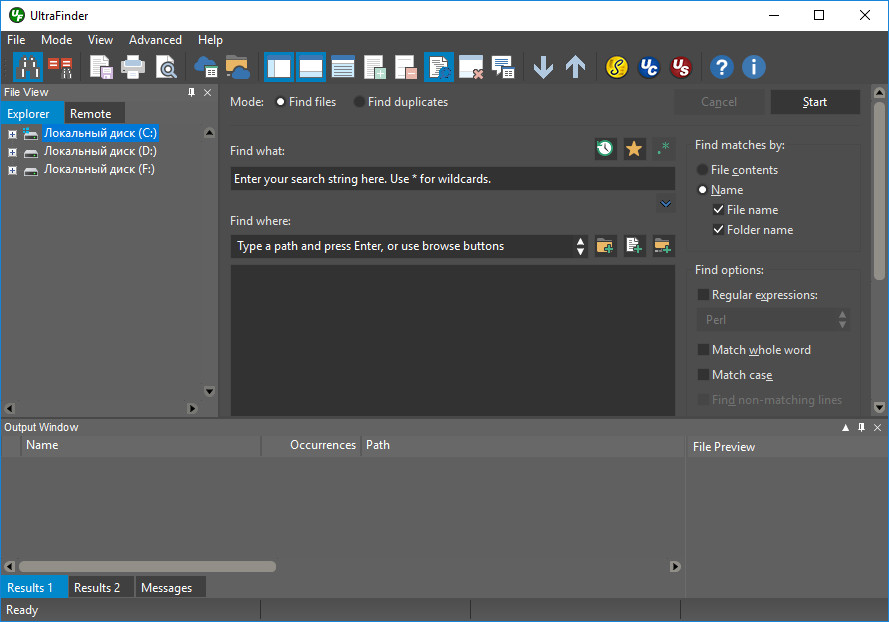
Task: Jump to next result with down arrow
Action: point(543,67)
